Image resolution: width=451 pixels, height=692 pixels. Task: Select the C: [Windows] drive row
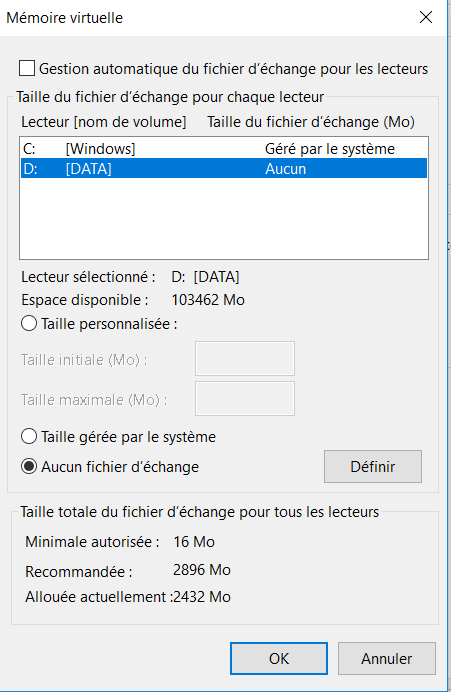(x=224, y=149)
